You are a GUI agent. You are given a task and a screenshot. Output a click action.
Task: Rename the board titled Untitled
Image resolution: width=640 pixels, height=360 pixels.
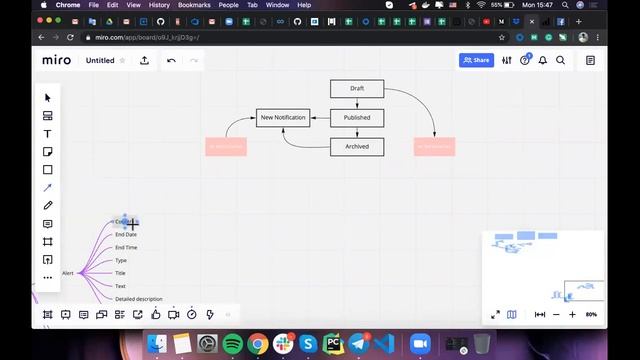100,60
